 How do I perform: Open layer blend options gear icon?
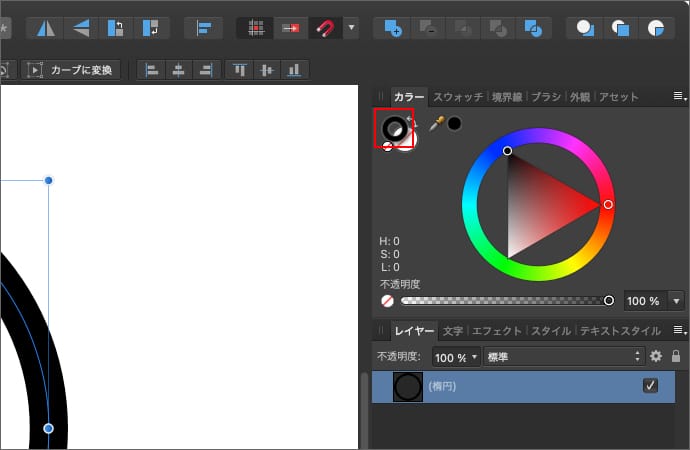656,356
